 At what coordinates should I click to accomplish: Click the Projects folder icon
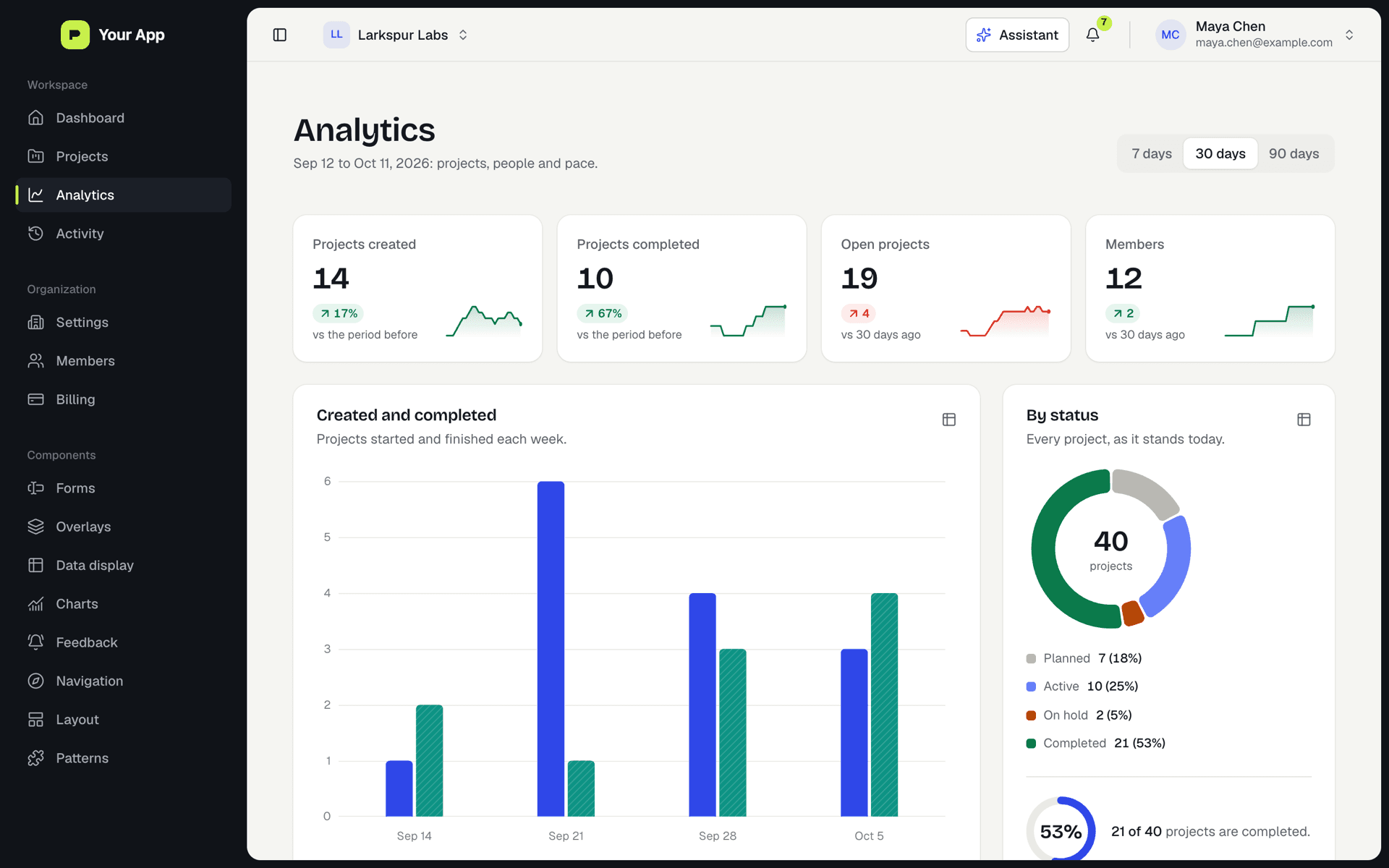[x=35, y=156]
